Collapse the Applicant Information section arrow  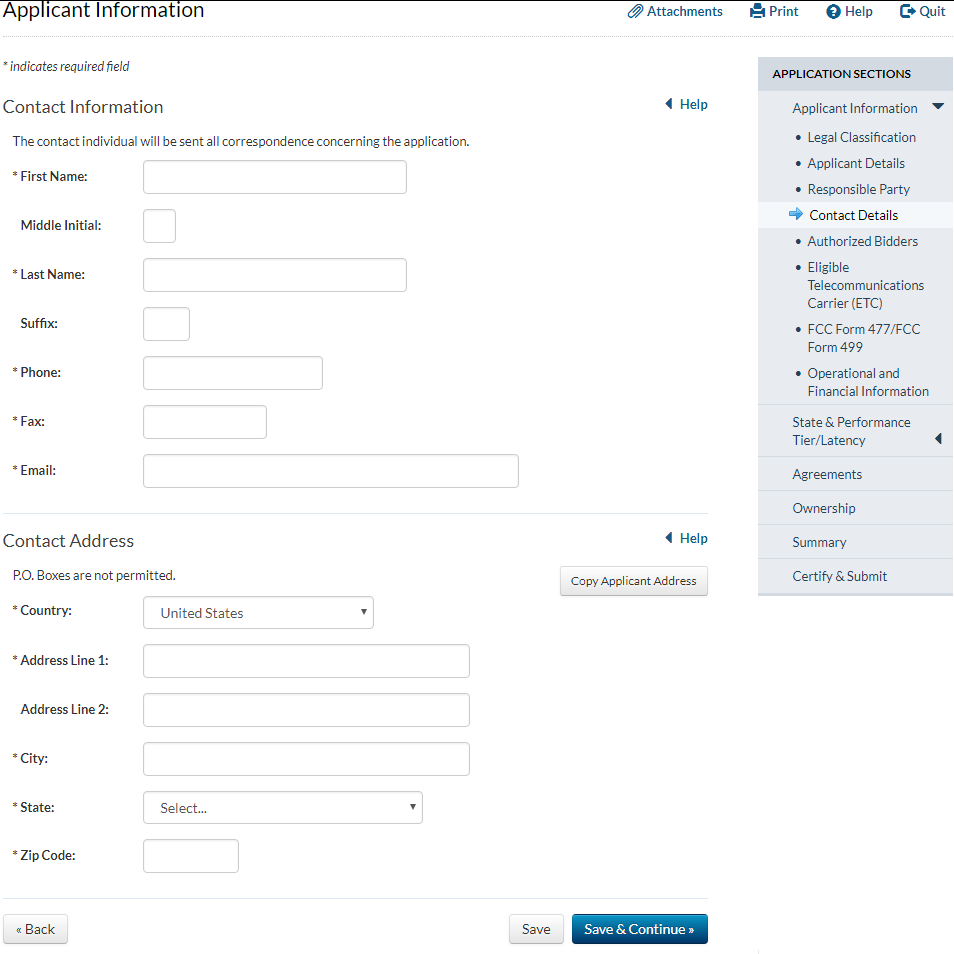(x=937, y=107)
